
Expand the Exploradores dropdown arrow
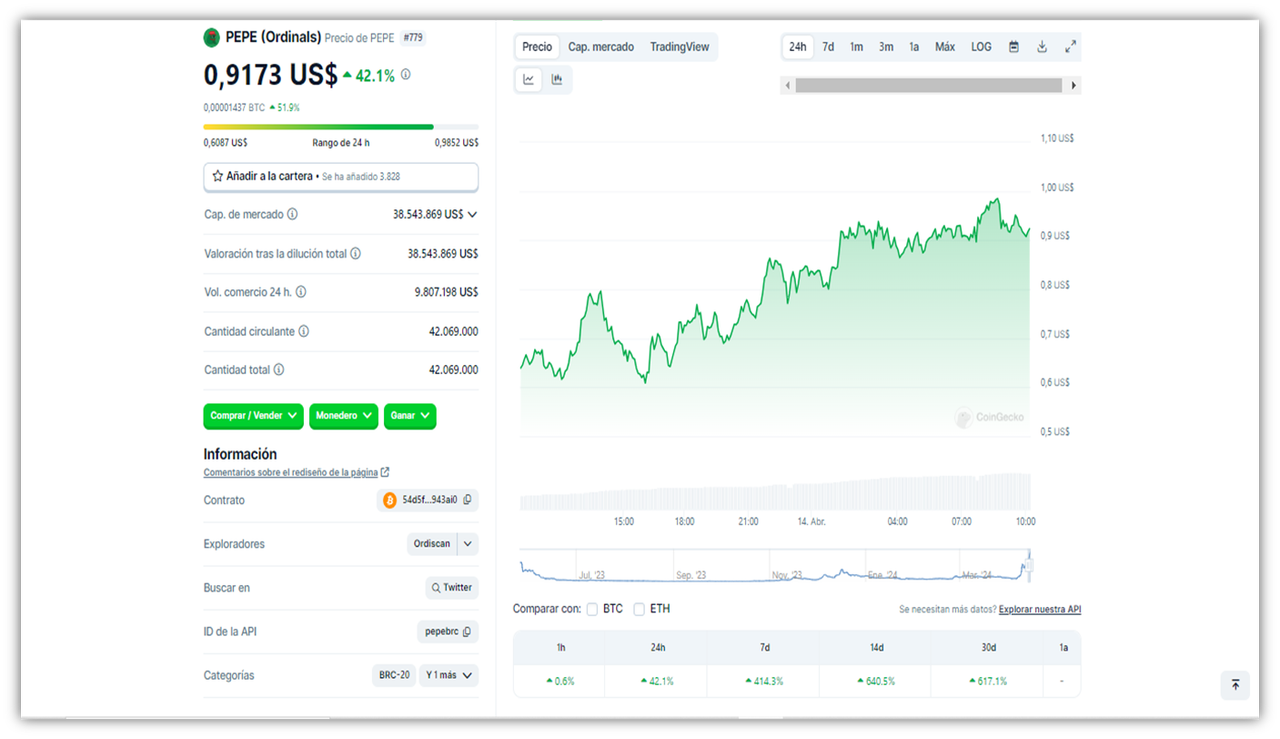[x=468, y=544]
